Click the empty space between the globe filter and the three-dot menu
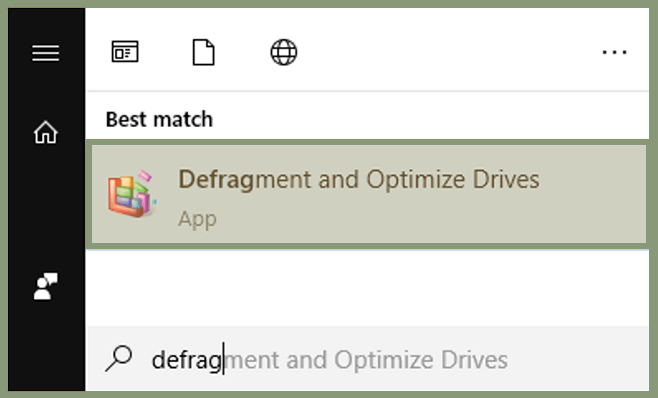Image resolution: width=658 pixels, height=398 pixels. pyautogui.click(x=449, y=52)
